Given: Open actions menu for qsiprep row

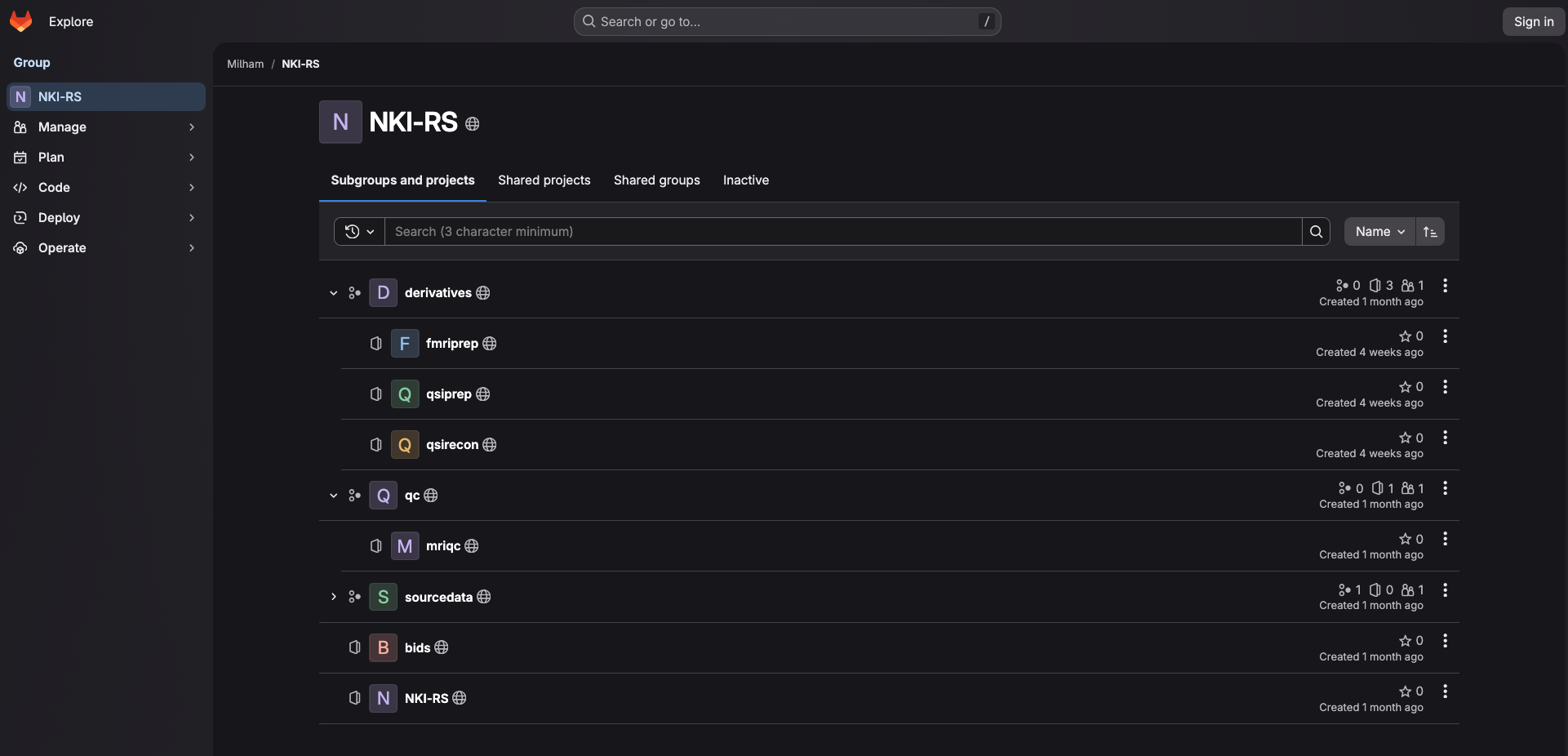Looking at the screenshot, I should pos(1445,387).
